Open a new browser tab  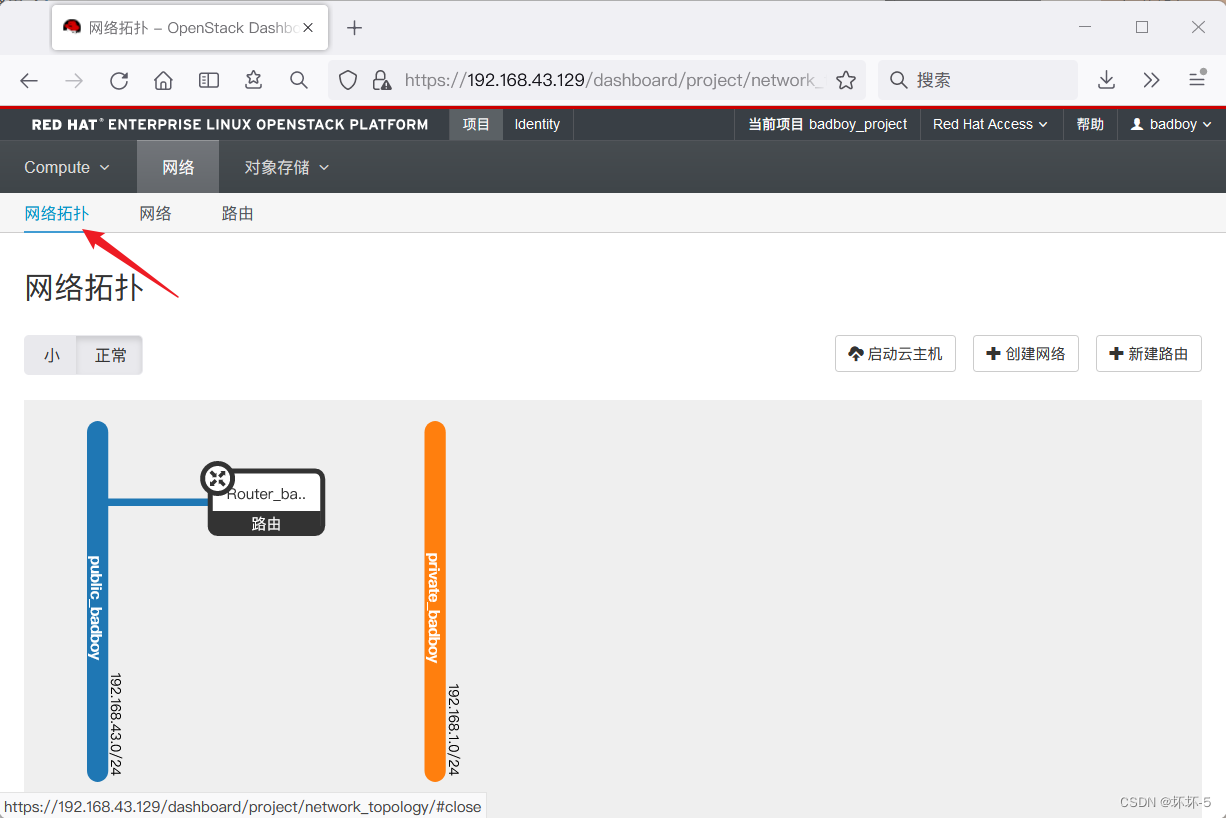pyautogui.click(x=354, y=28)
